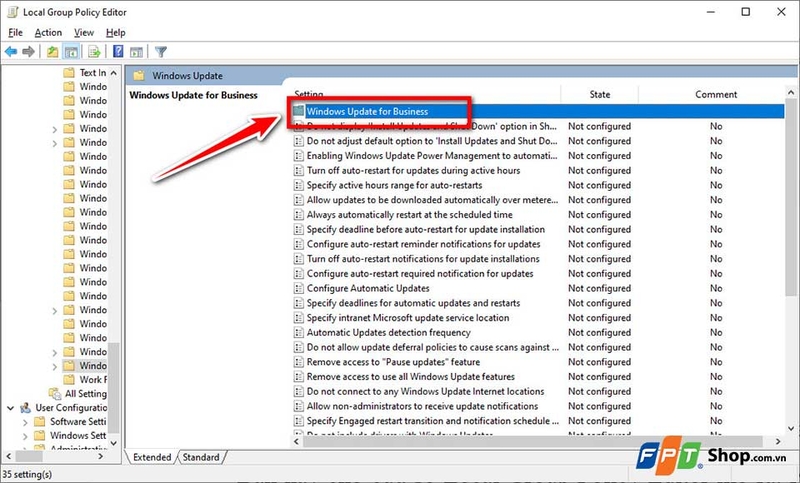800x483 pixels.
Task: Select 'Configure Automatic Updates' policy
Action: pyautogui.click(x=368, y=288)
